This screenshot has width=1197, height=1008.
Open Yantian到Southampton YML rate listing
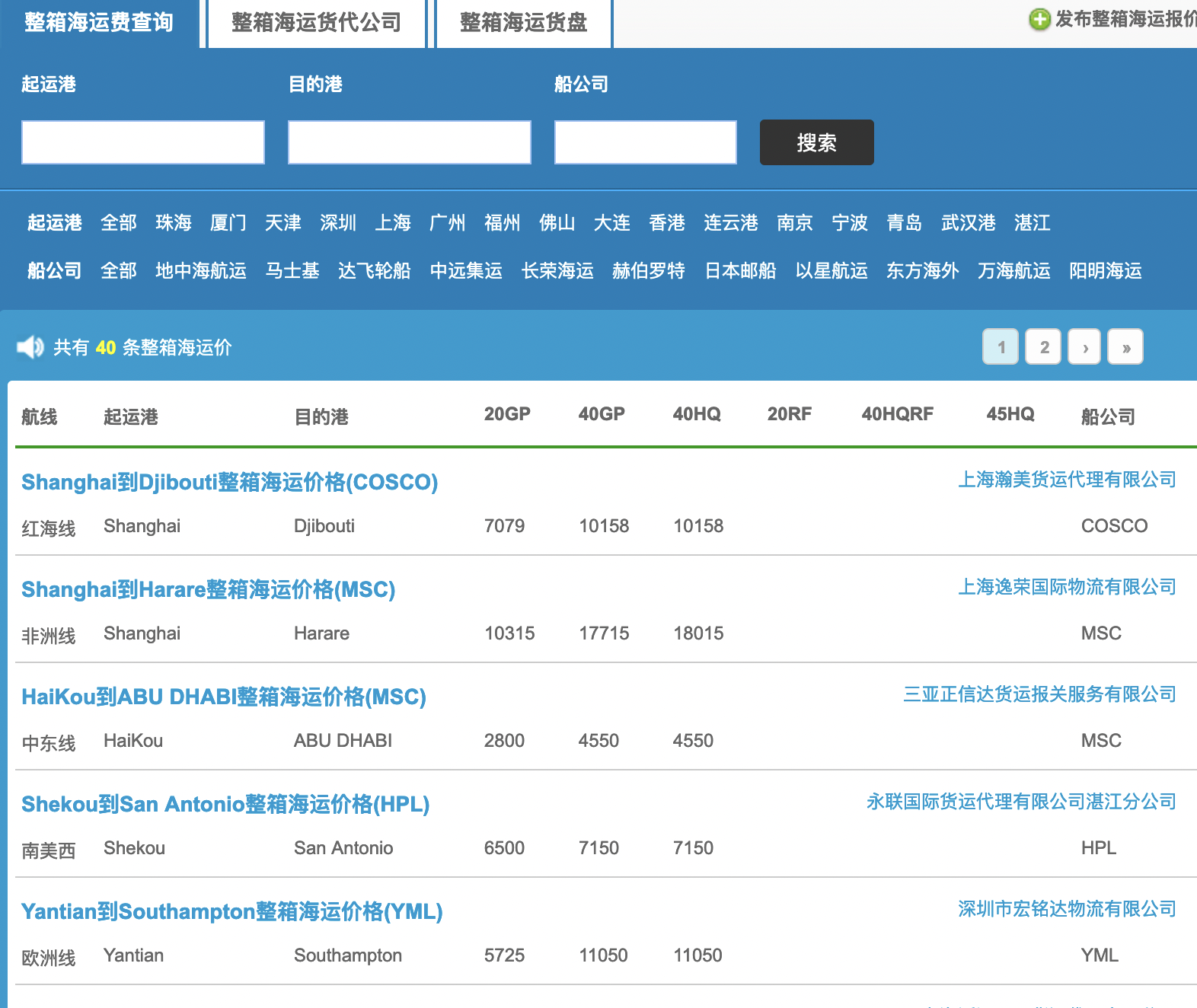(x=231, y=912)
